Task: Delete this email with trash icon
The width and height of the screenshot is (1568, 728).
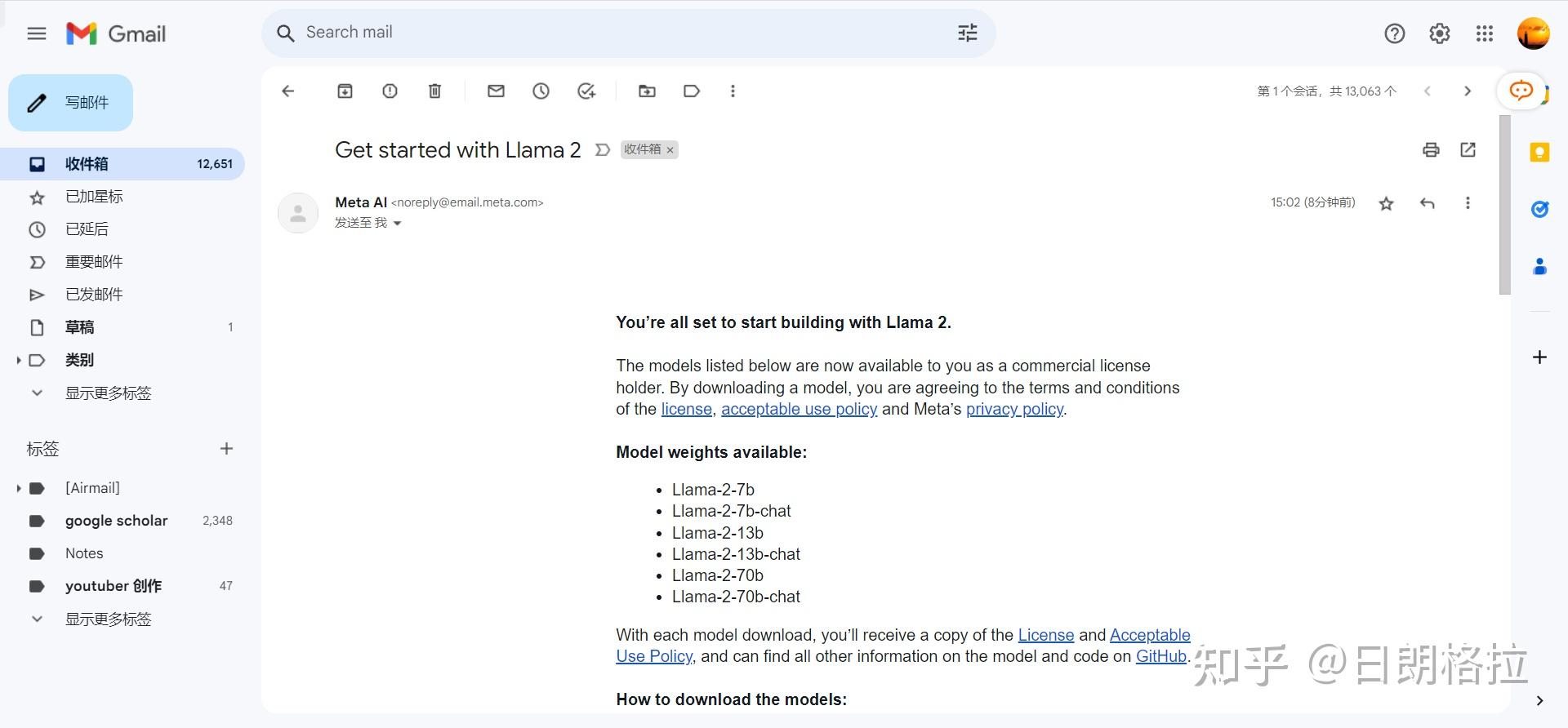Action: tap(435, 91)
